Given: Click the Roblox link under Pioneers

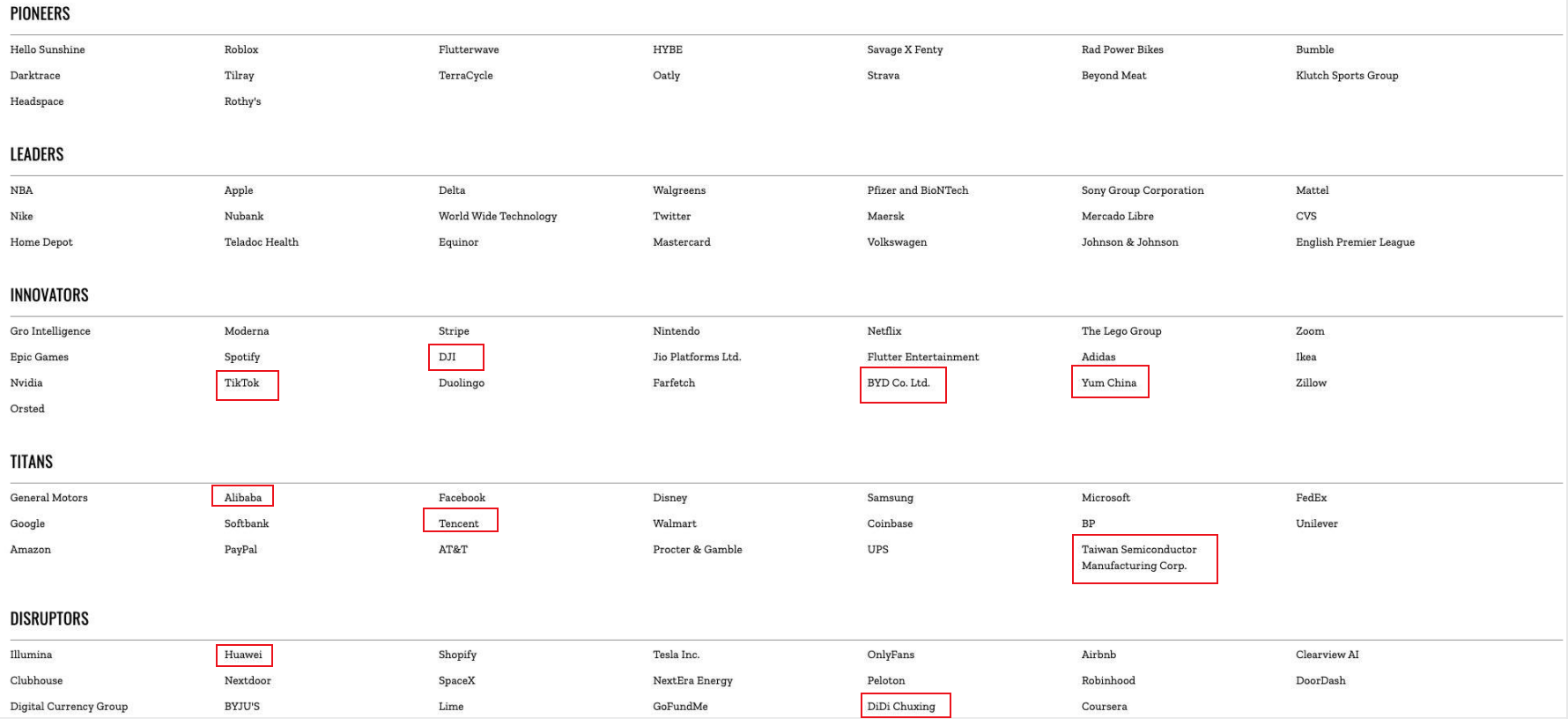Looking at the screenshot, I should tap(241, 49).
